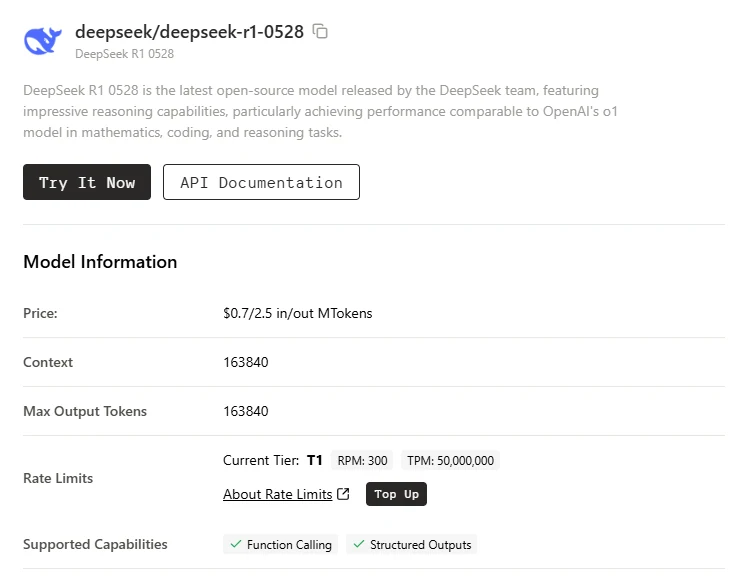Click the Current Tier: label
Image resolution: width=737 pixels, height=583 pixels.
pyautogui.click(x=261, y=460)
